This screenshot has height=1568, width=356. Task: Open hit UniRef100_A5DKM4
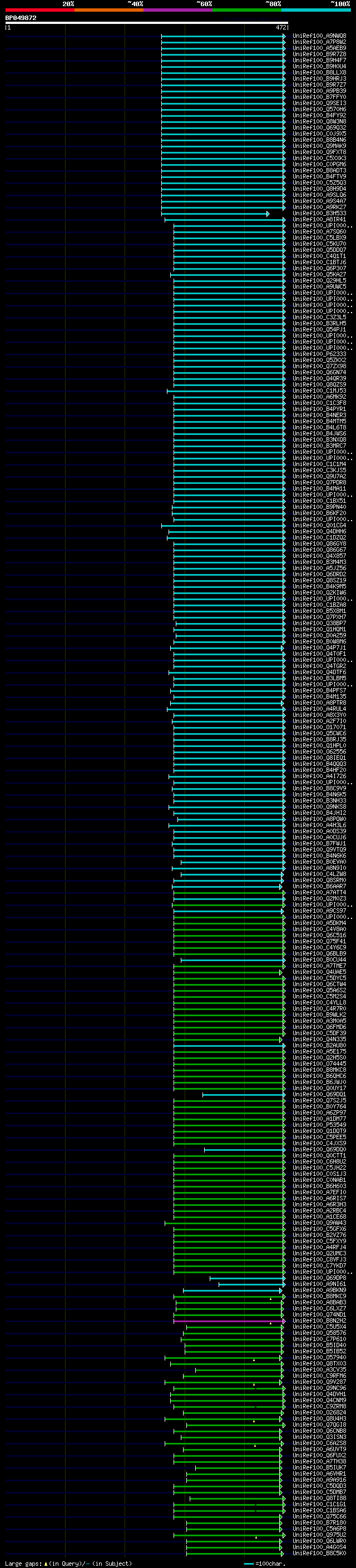tap(319, 923)
